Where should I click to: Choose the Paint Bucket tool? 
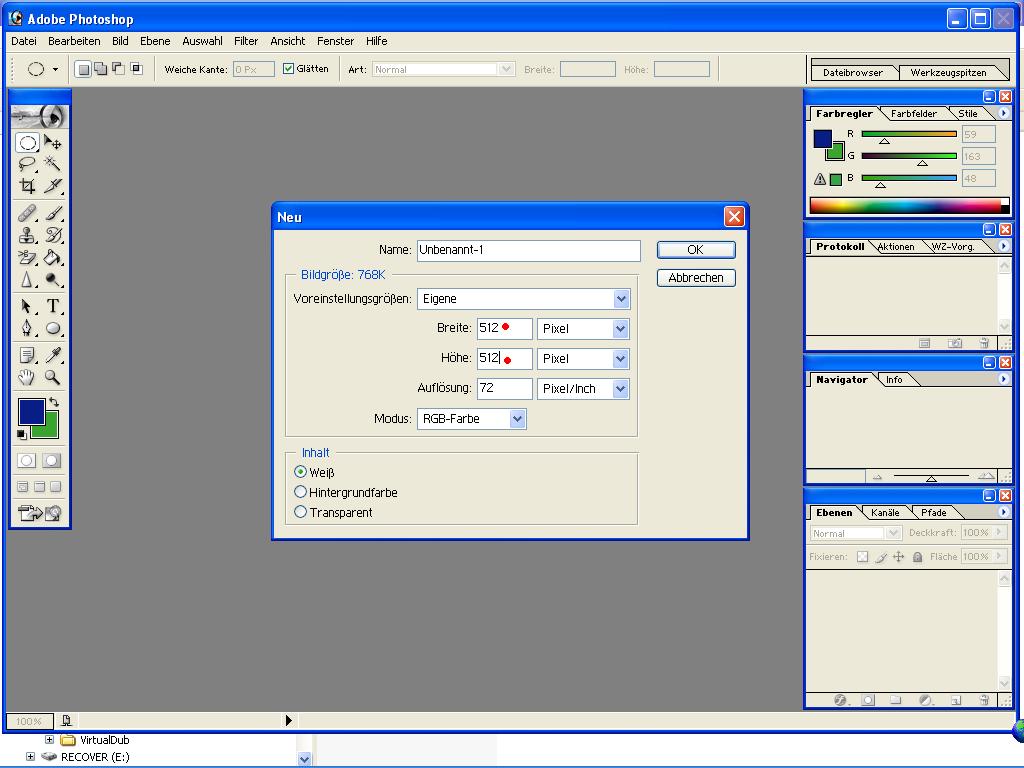click(53, 257)
